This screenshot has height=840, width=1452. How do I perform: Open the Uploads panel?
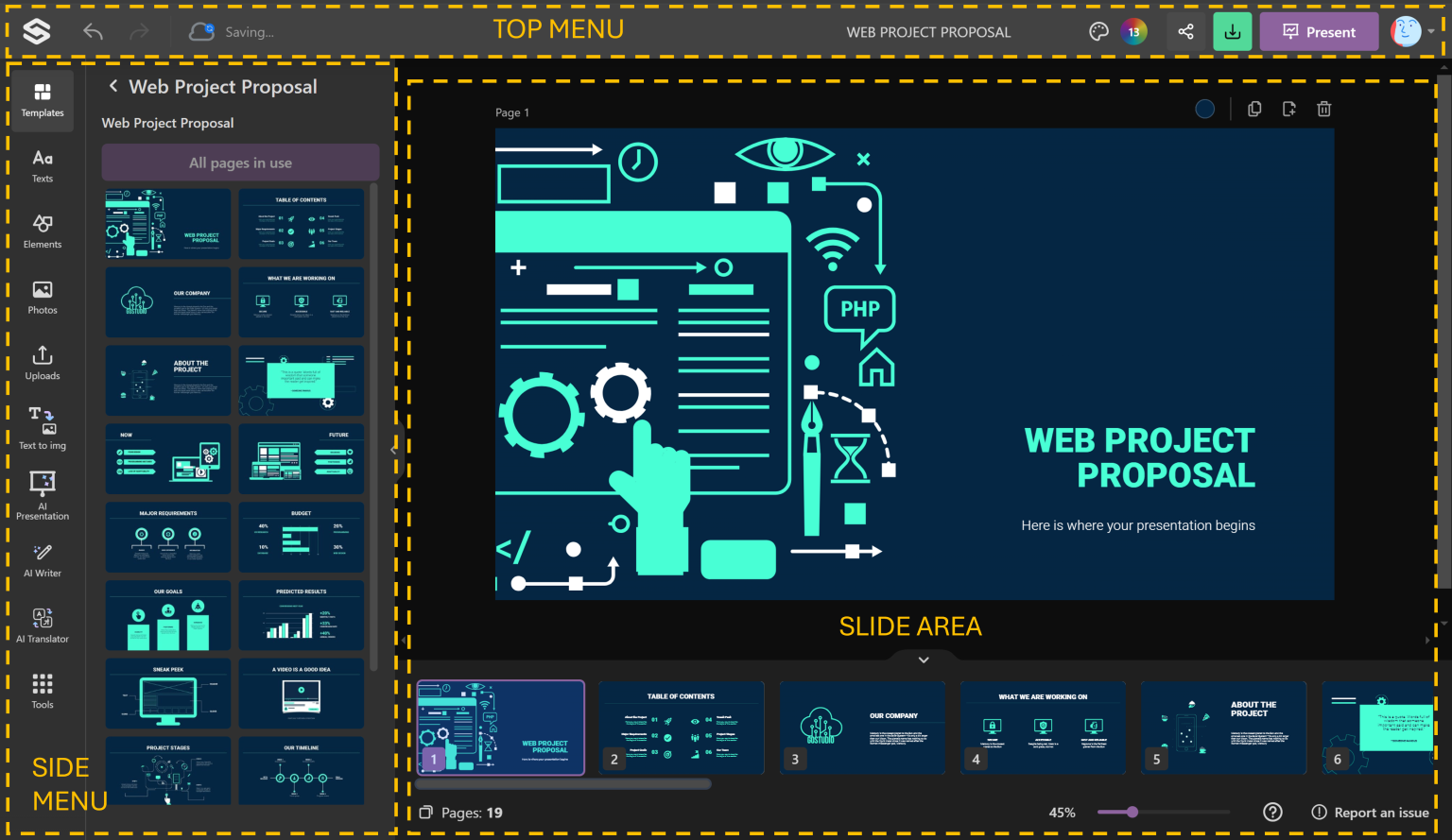pos(42,363)
